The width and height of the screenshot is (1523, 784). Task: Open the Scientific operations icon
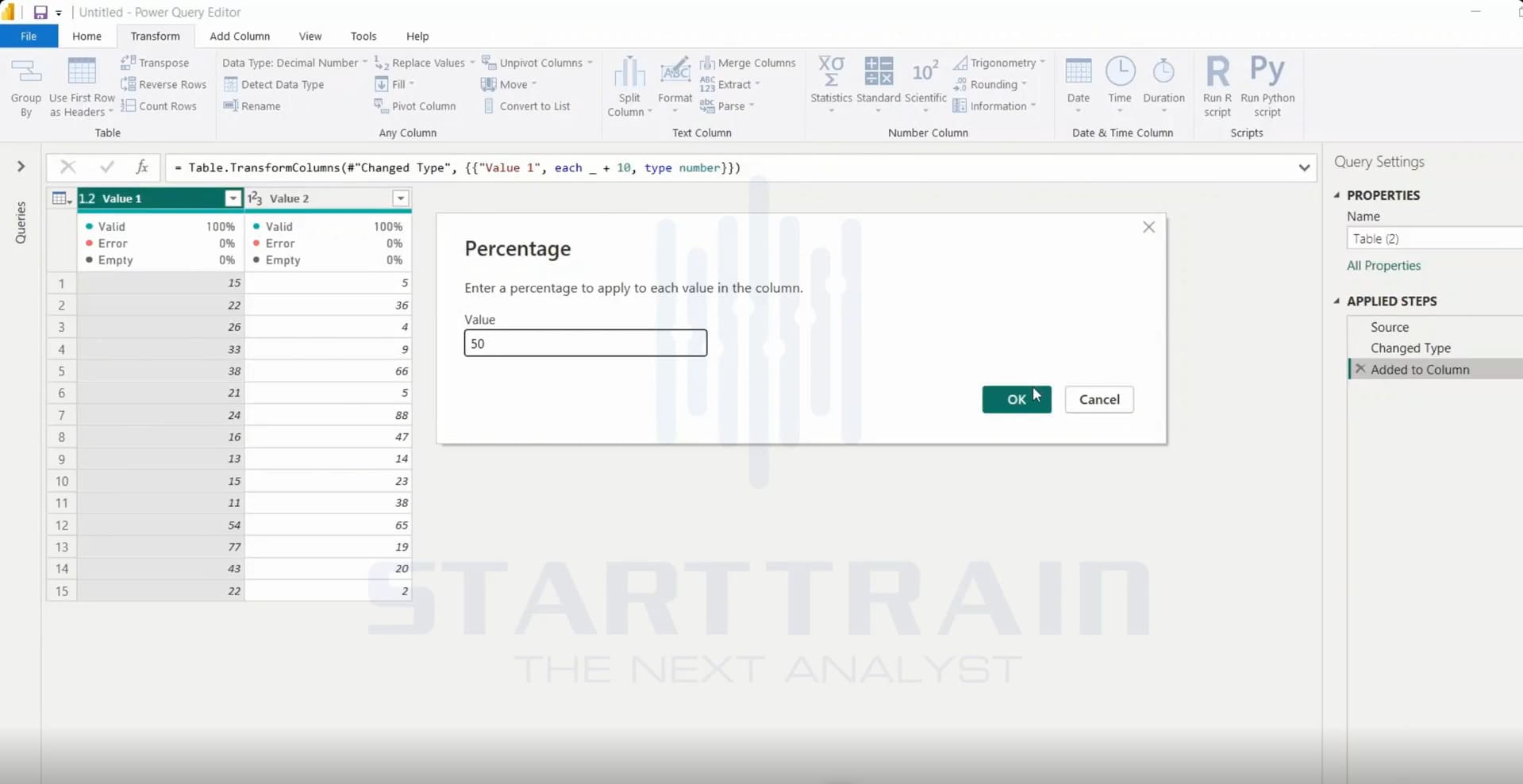(925, 84)
